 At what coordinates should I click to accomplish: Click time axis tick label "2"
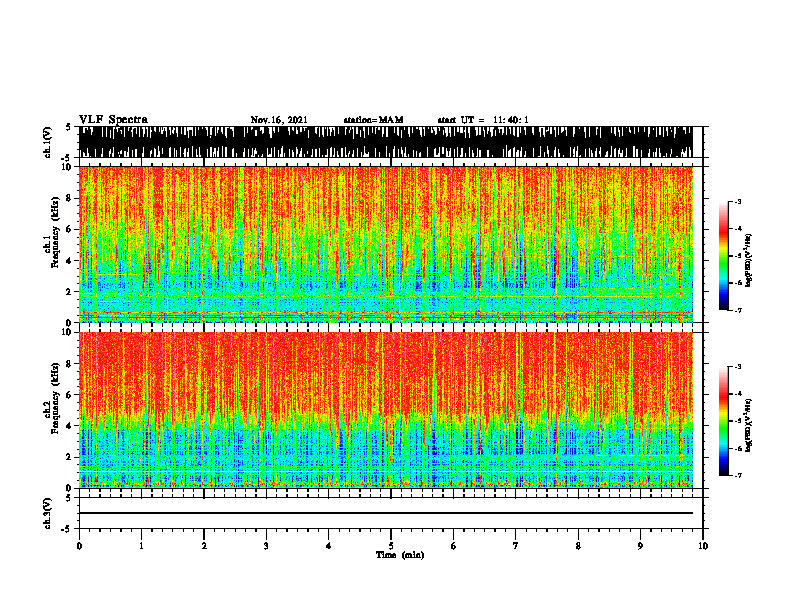point(204,546)
